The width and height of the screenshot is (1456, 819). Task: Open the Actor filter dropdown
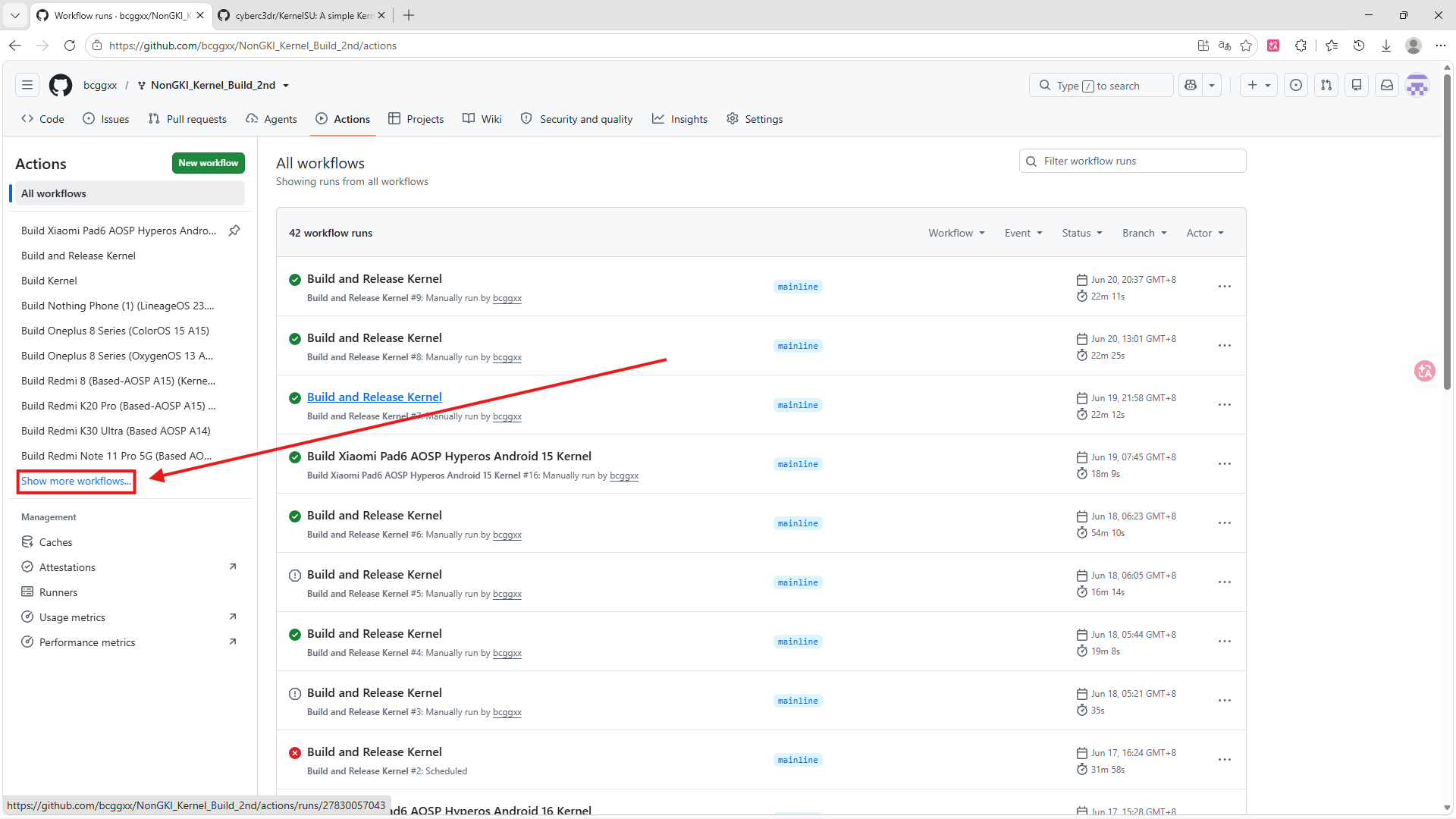pyautogui.click(x=1205, y=233)
